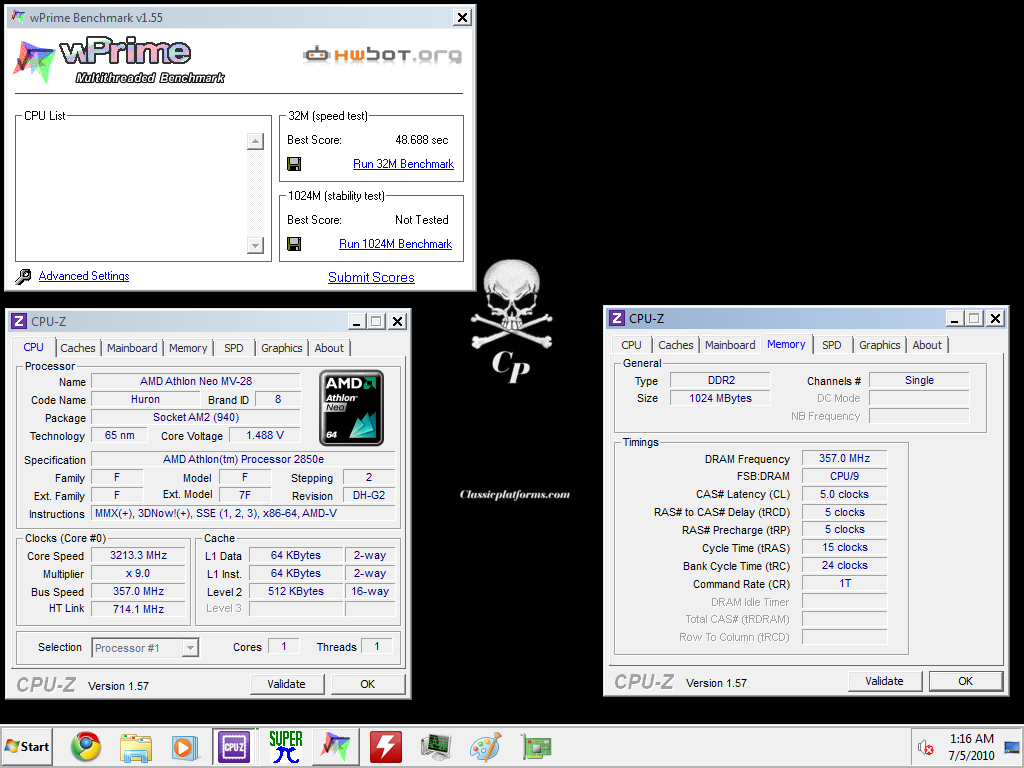Switch to About tab in left CPU-Z window

329,348
